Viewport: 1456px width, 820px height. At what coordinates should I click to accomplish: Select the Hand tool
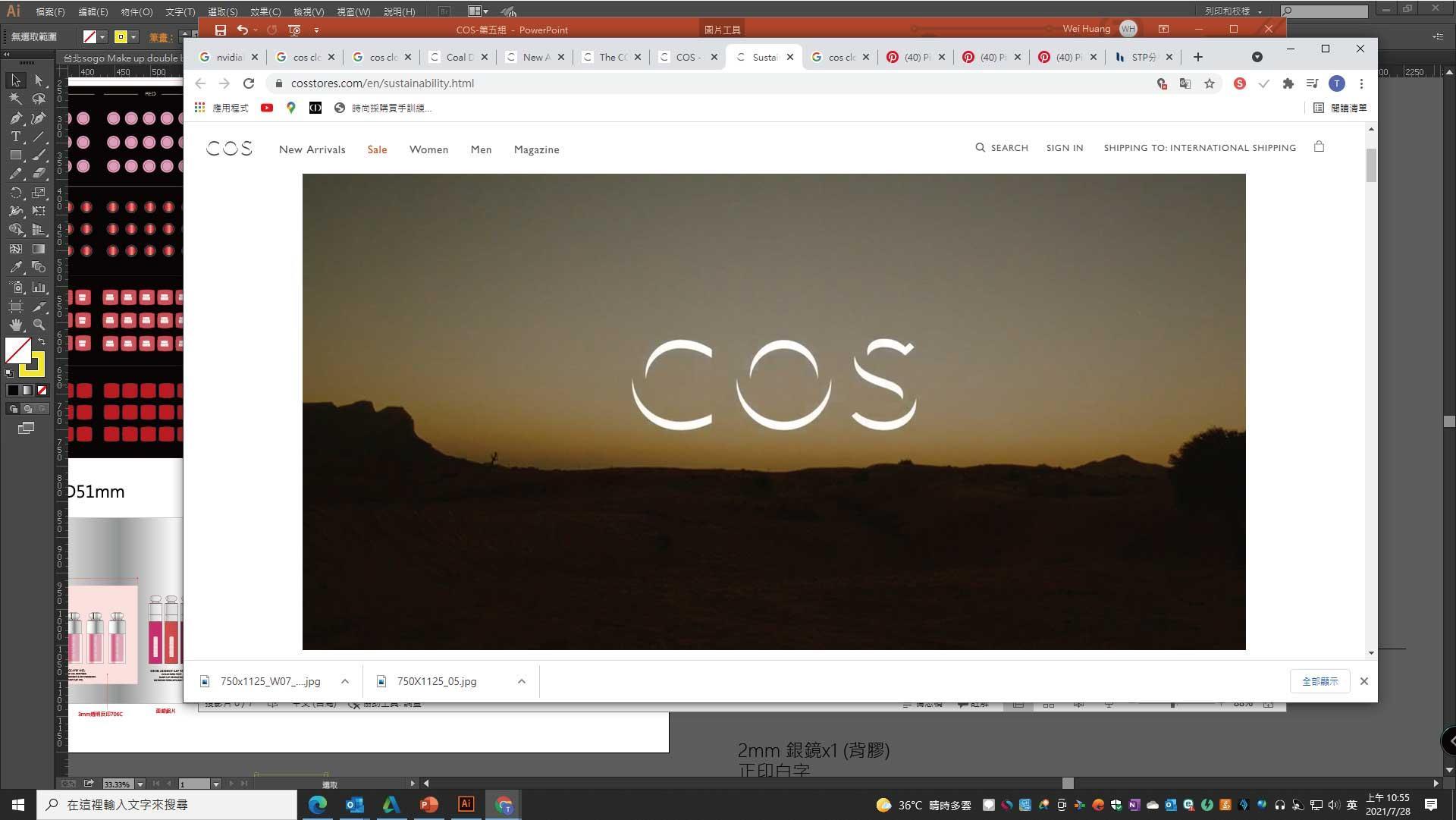pos(15,325)
